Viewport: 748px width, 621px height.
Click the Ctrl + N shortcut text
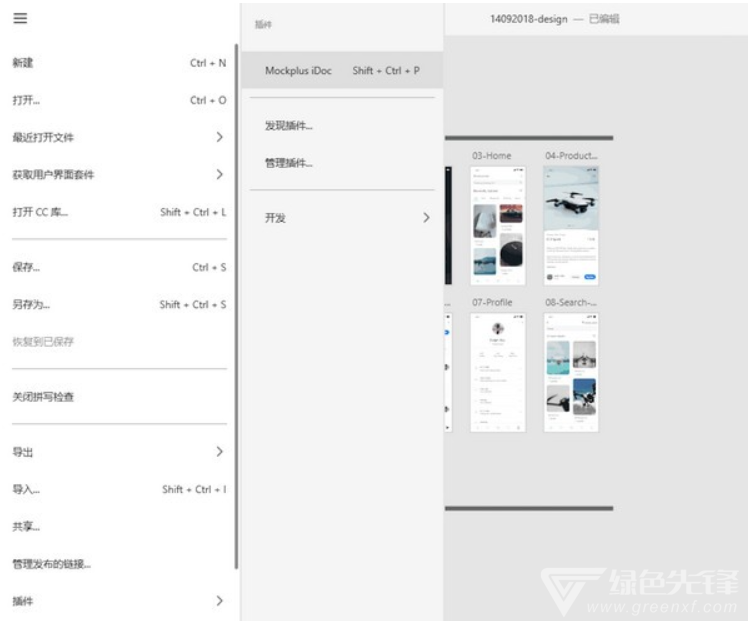(x=208, y=63)
